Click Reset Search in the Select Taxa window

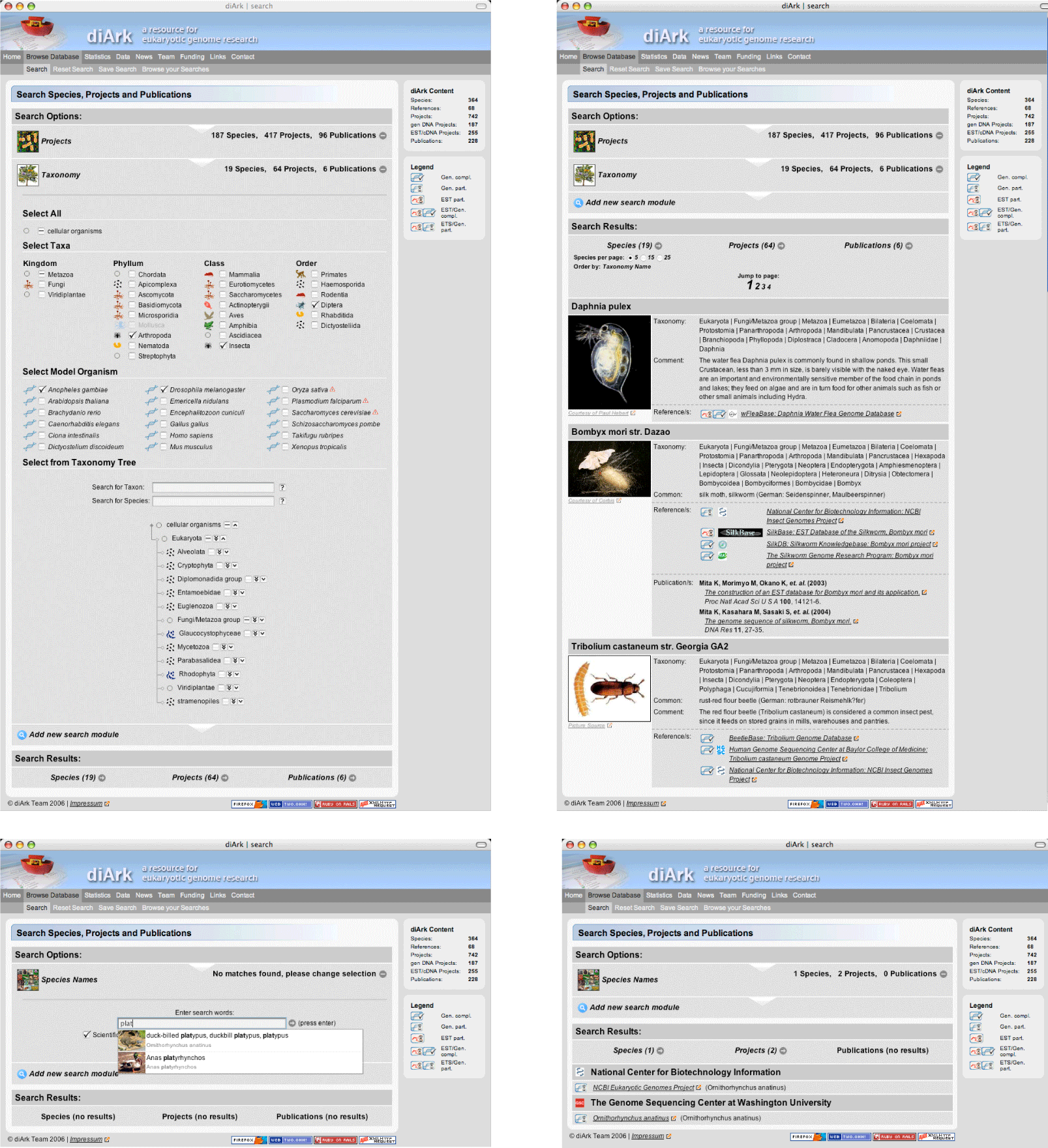click(73, 69)
